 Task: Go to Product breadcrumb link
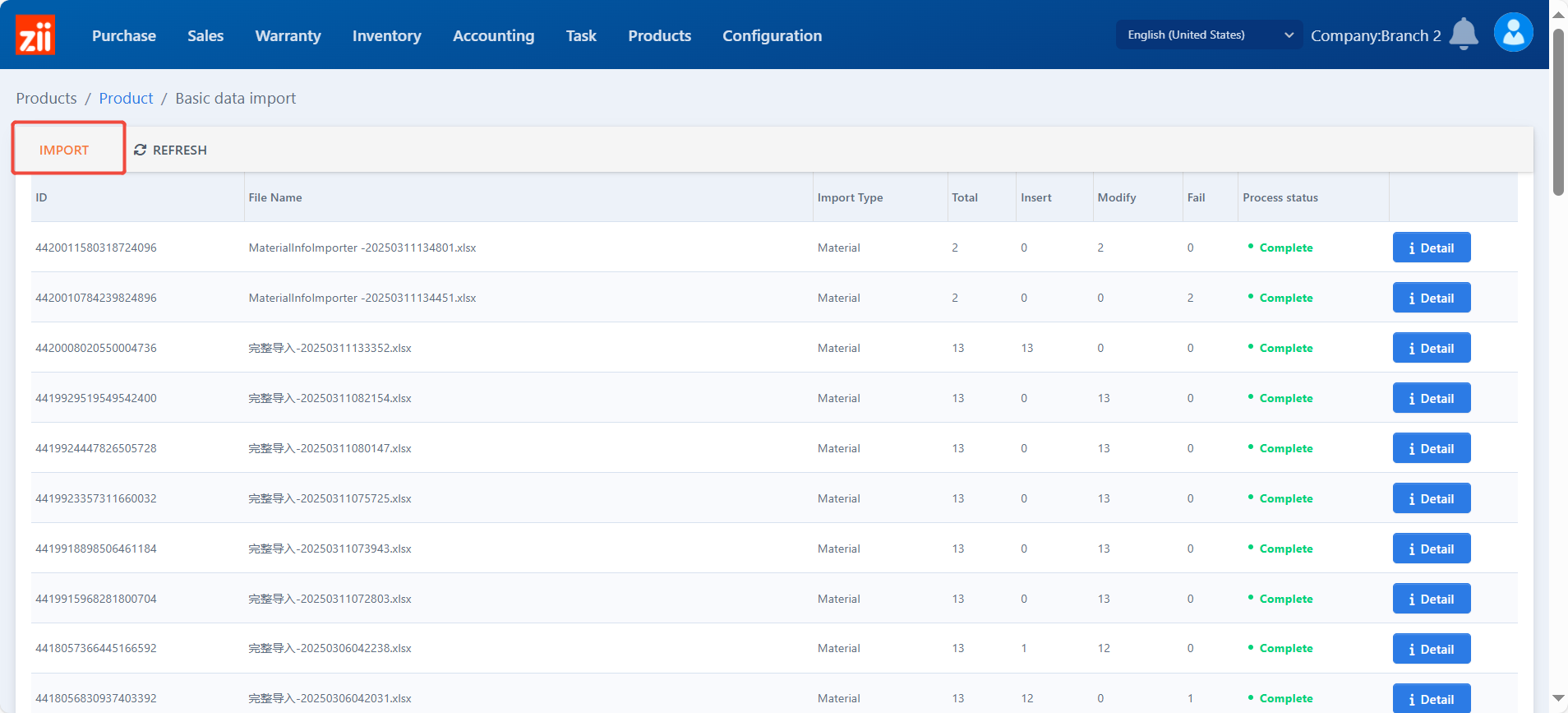click(126, 98)
